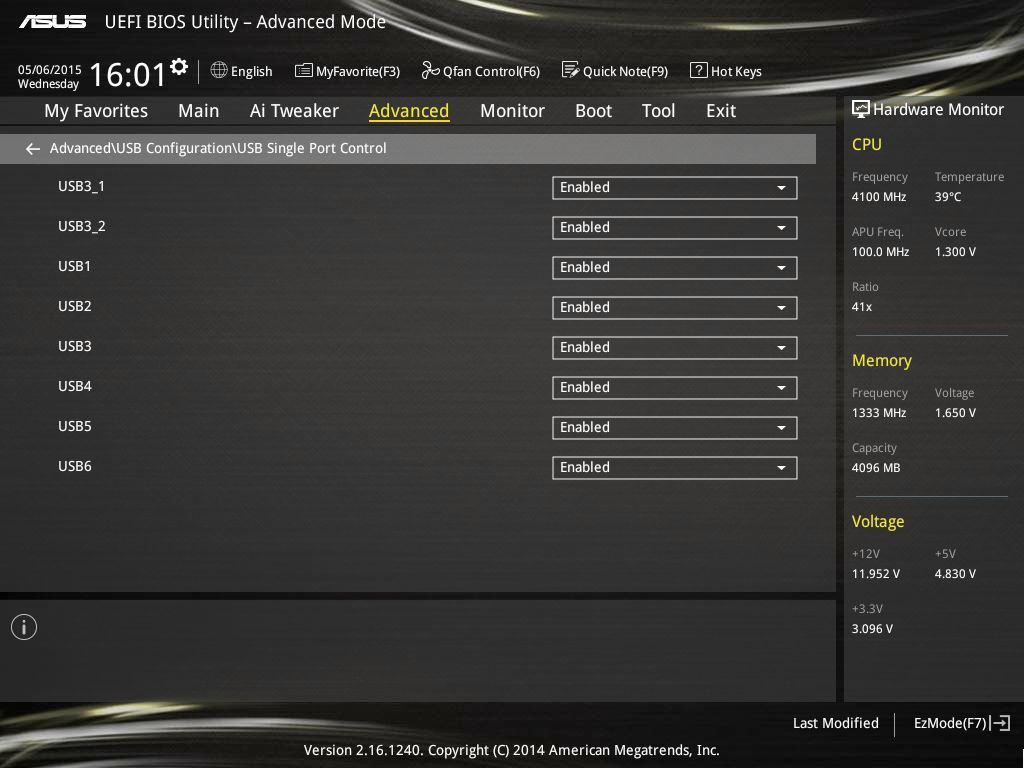Switch to the Ai Tweaker tab
The image size is (1024, 768).
pyautogui.click(x=294, y=111)
